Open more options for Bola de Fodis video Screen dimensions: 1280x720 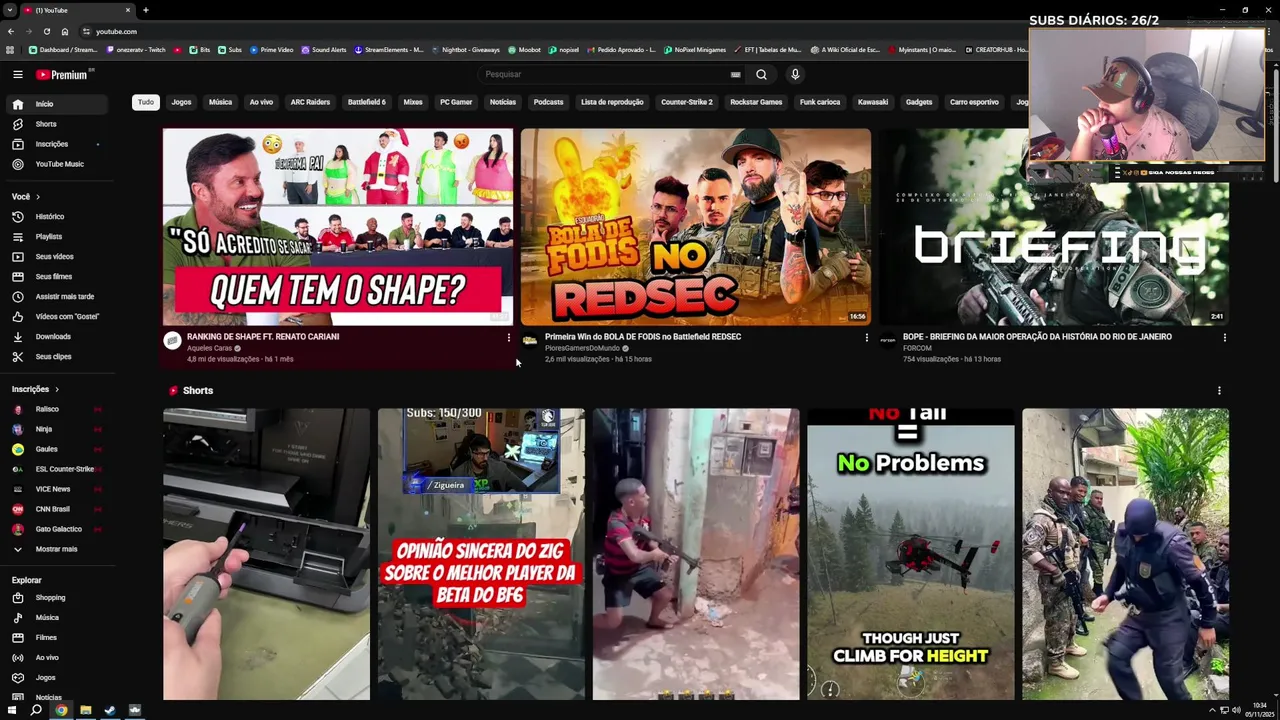tap(866, 338)
